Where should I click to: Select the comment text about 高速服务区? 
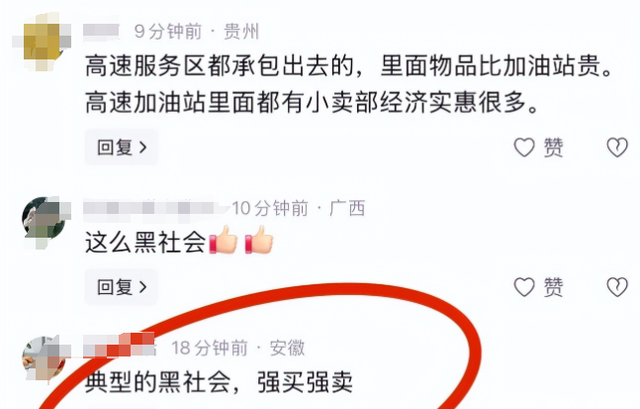[x=350, y=84]
